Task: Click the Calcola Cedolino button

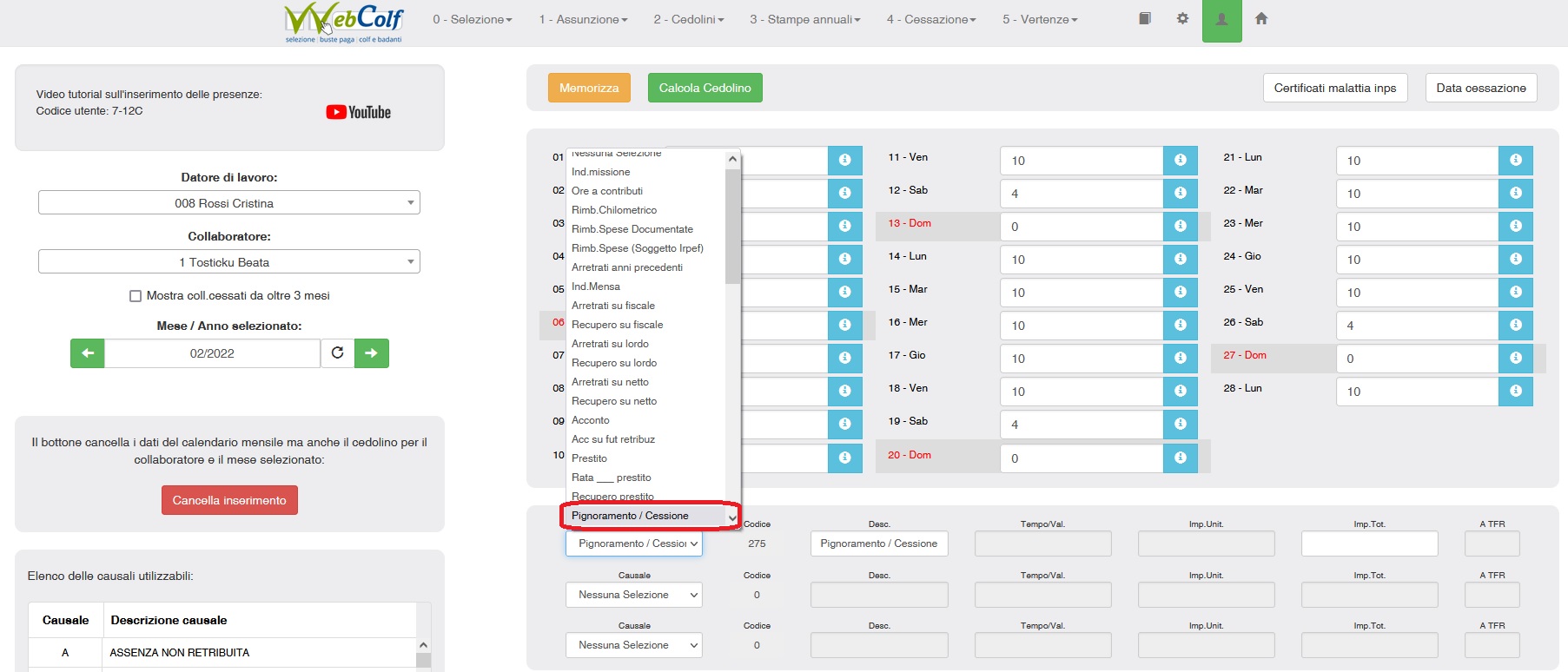Action: [705, 88]
